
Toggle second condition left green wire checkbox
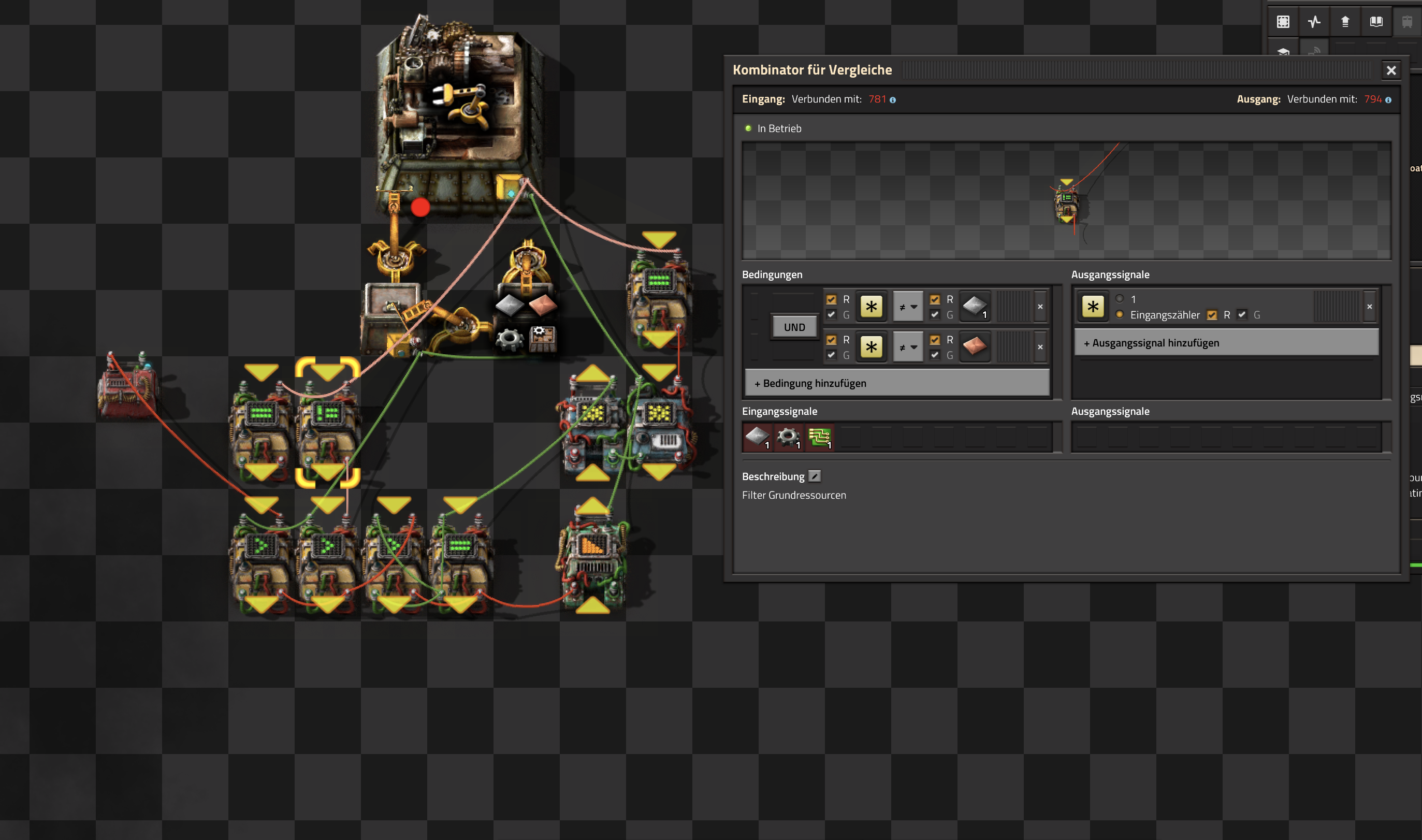[x=831, y=355]
